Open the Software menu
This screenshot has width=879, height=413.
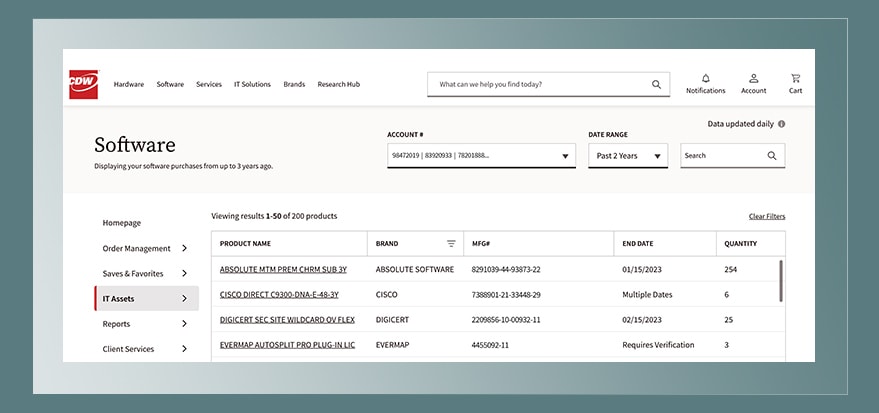(170, 84)
